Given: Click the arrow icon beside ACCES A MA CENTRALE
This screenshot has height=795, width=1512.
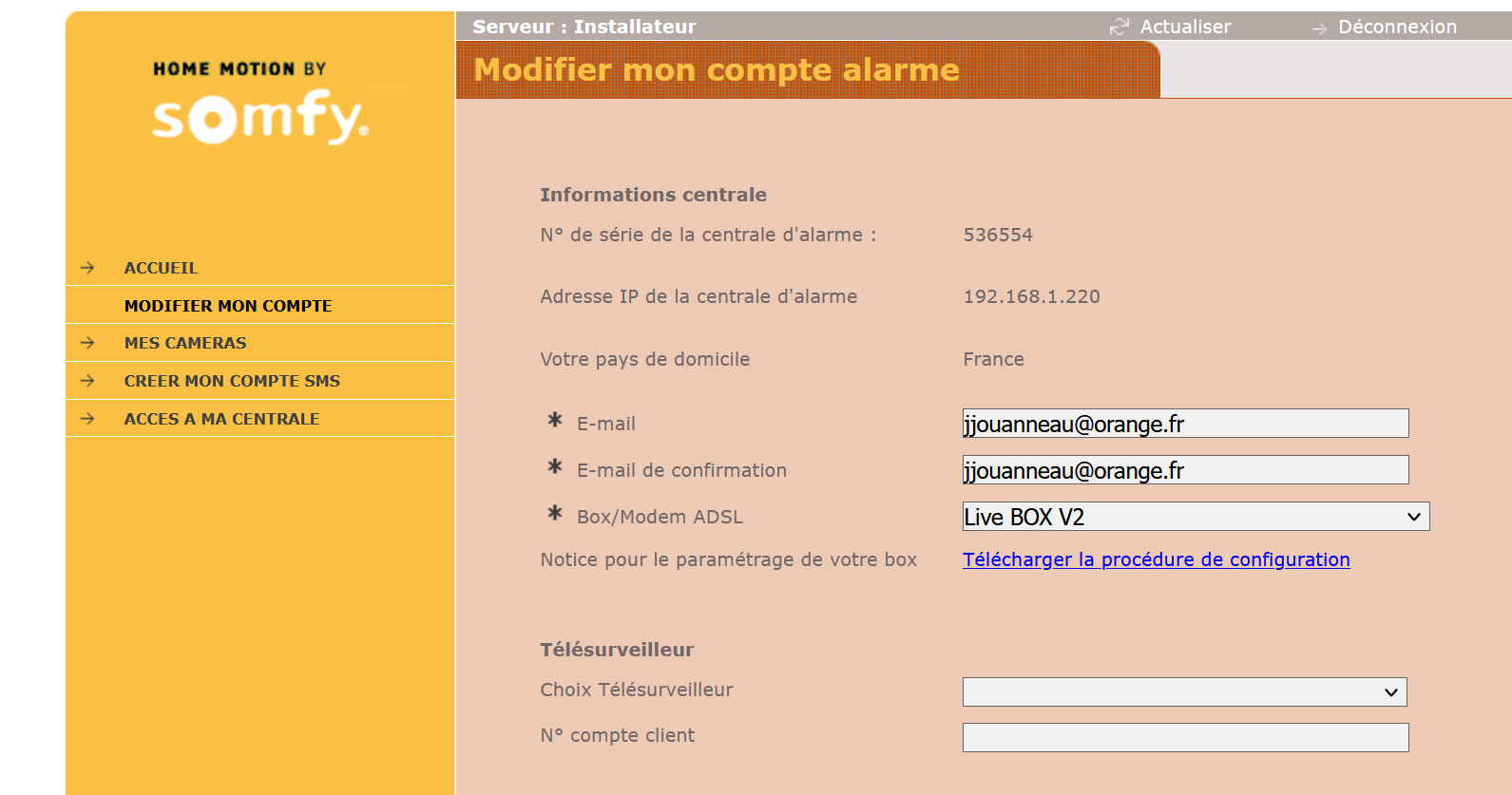Looking at the screenshot, I should [x=87, y=419].
